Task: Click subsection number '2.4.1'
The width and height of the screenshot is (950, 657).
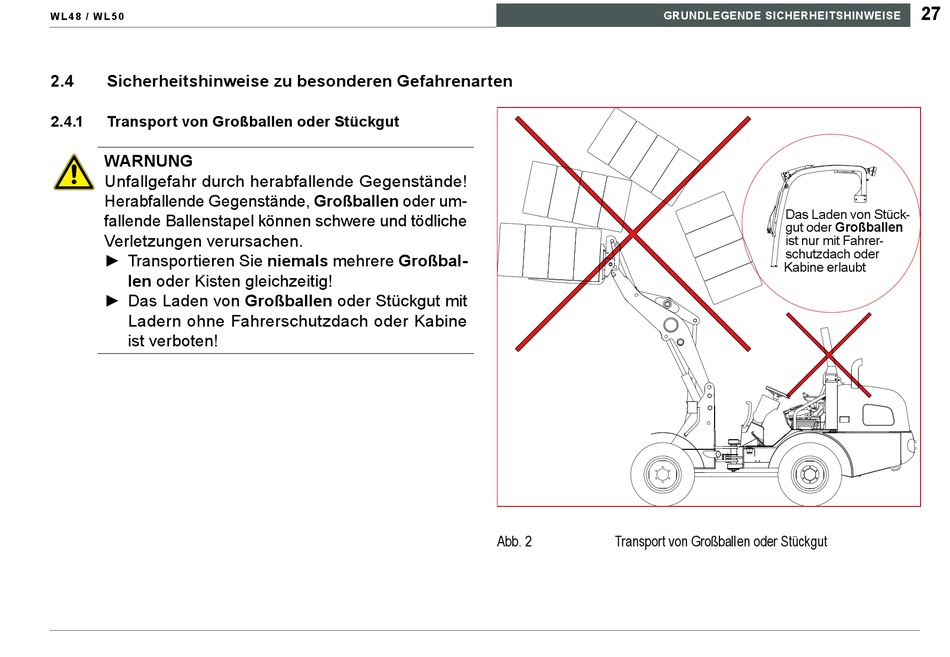Action: [67, 122]
